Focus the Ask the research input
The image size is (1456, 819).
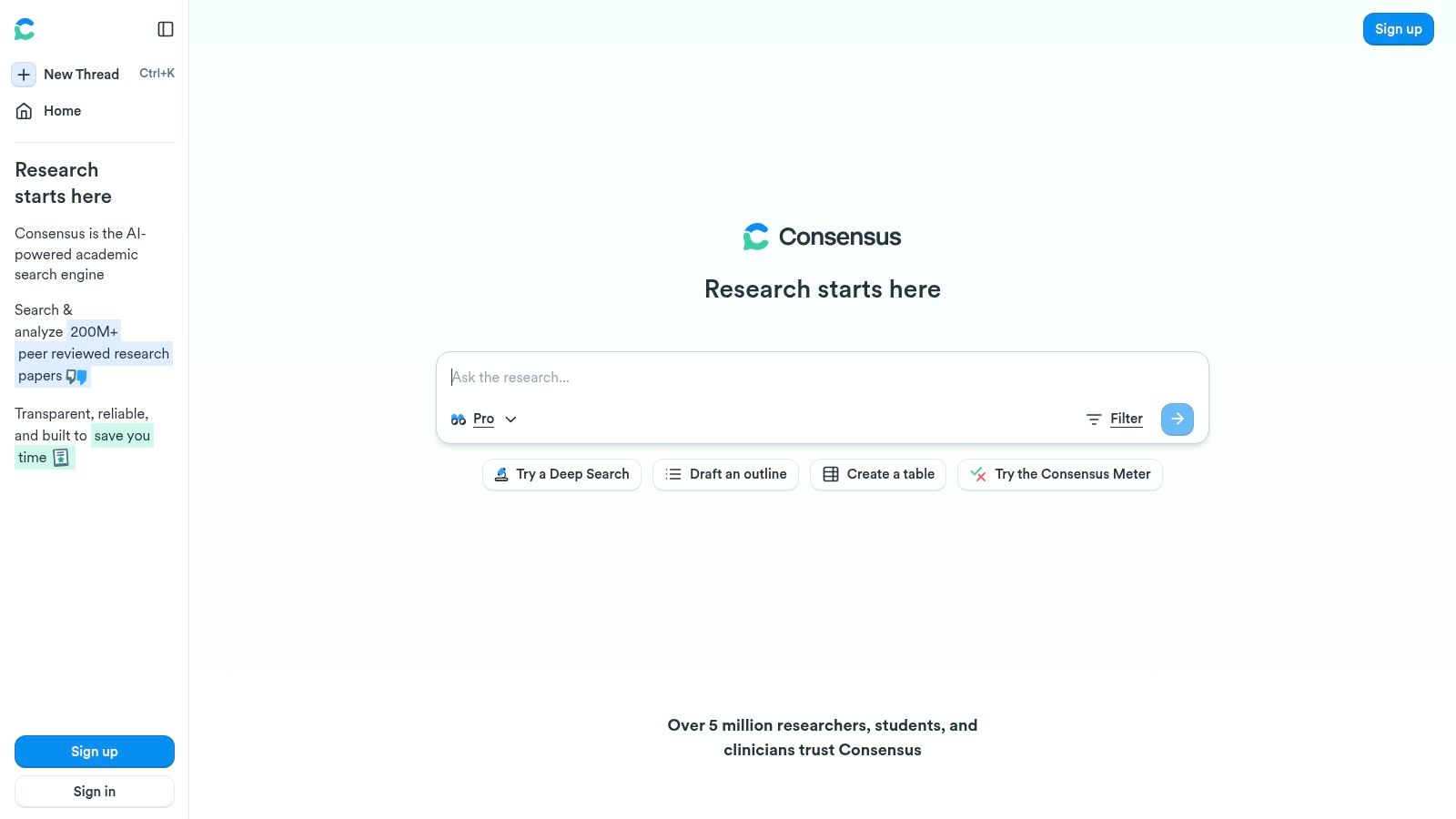pos(822,377)
